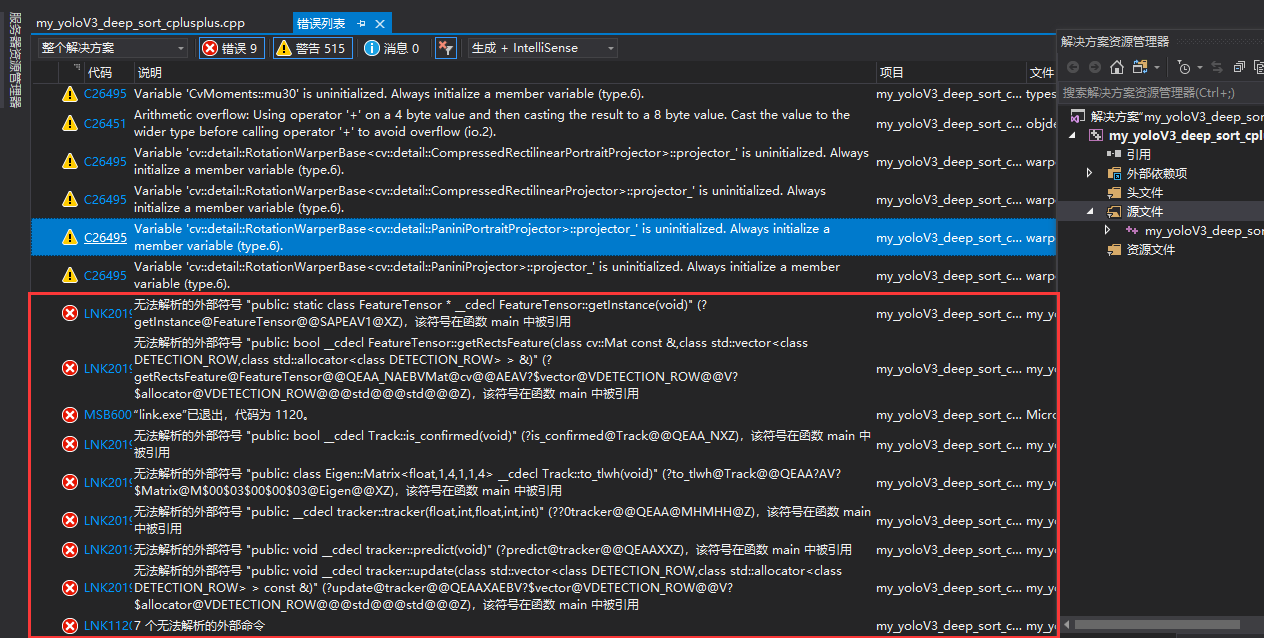Open dropdown arrow beside pending changes filter
The height and width of the screenshot is (638, 1264).
(1200, 67)
